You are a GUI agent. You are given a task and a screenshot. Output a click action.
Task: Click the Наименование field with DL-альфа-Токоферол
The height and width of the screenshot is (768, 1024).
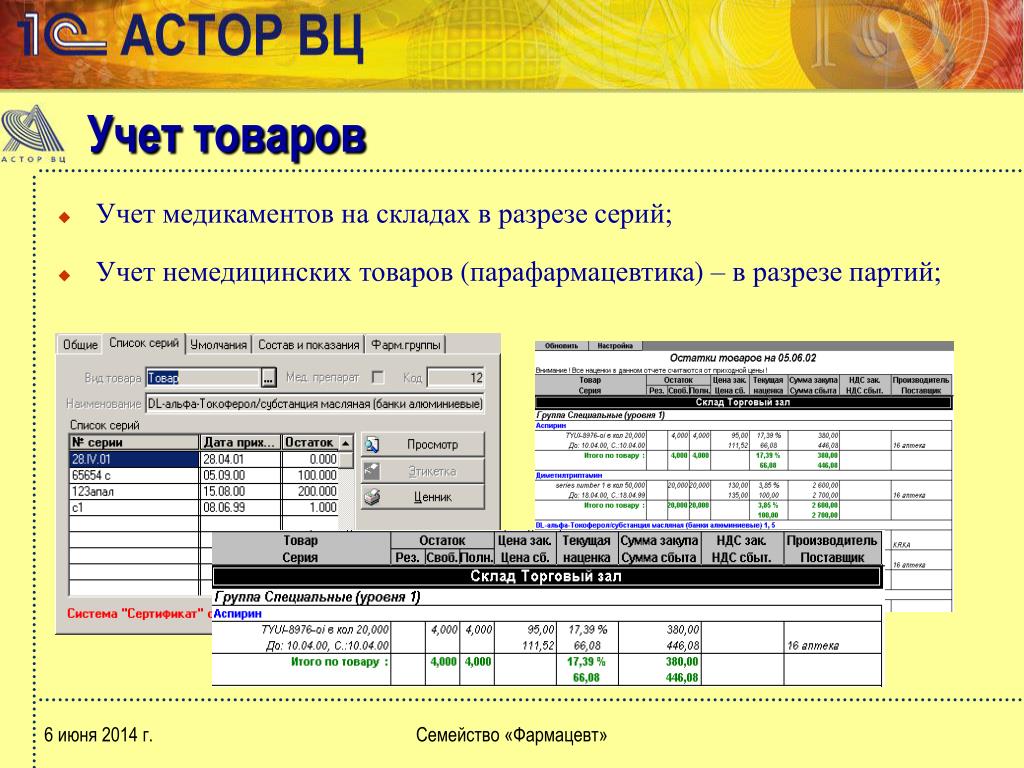pos(315,404)
